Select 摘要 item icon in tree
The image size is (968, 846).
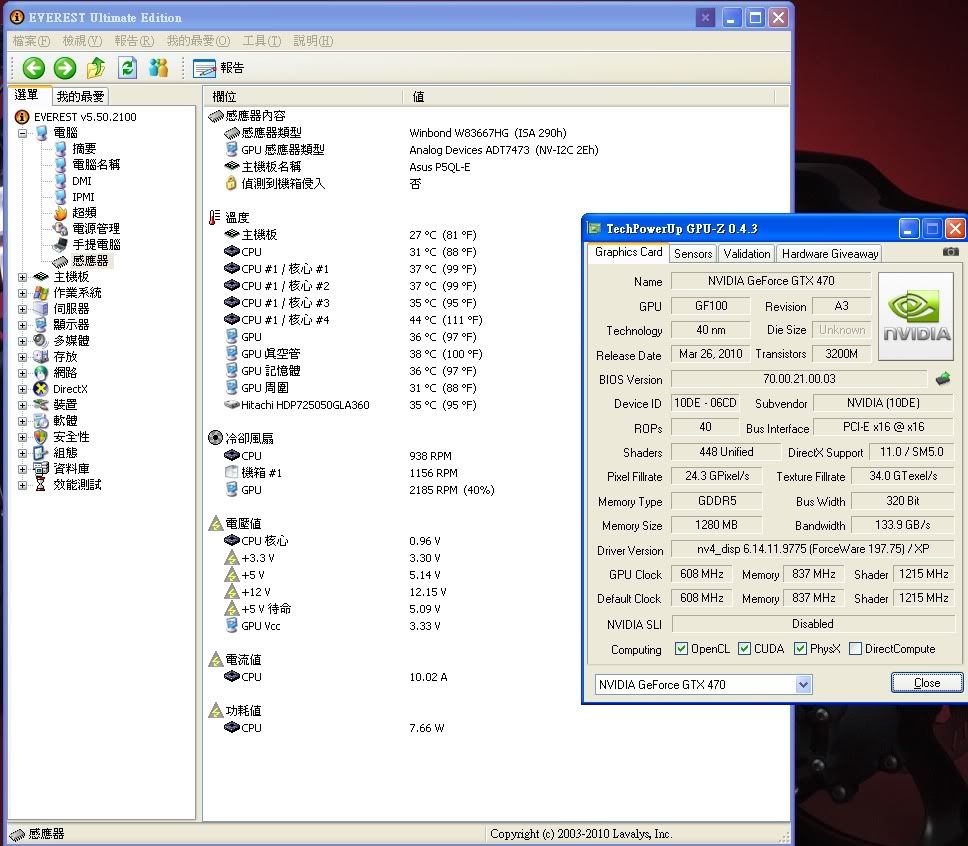60,149
